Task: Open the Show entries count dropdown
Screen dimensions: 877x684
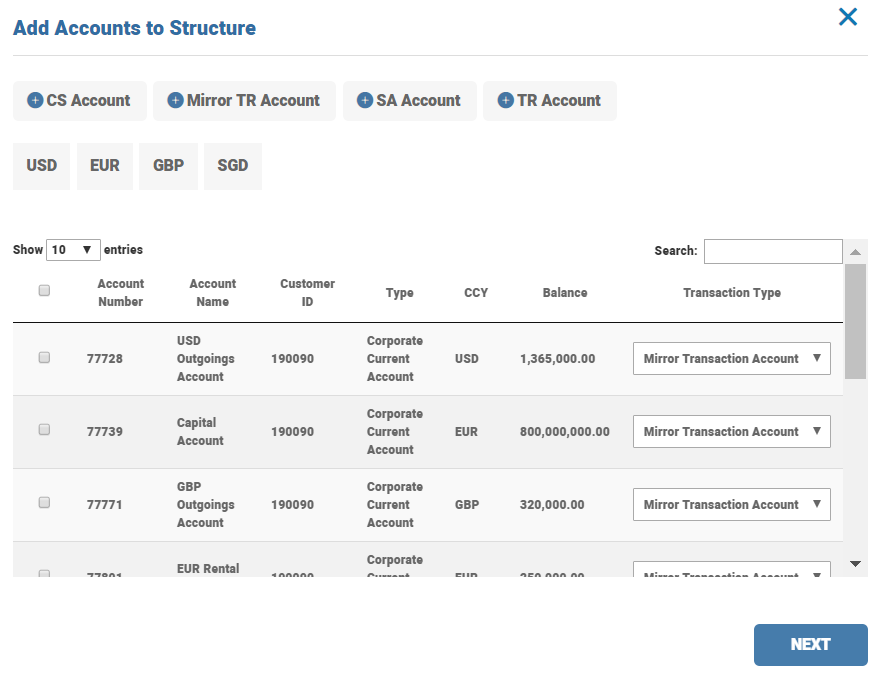Action: tap(73, 250)
